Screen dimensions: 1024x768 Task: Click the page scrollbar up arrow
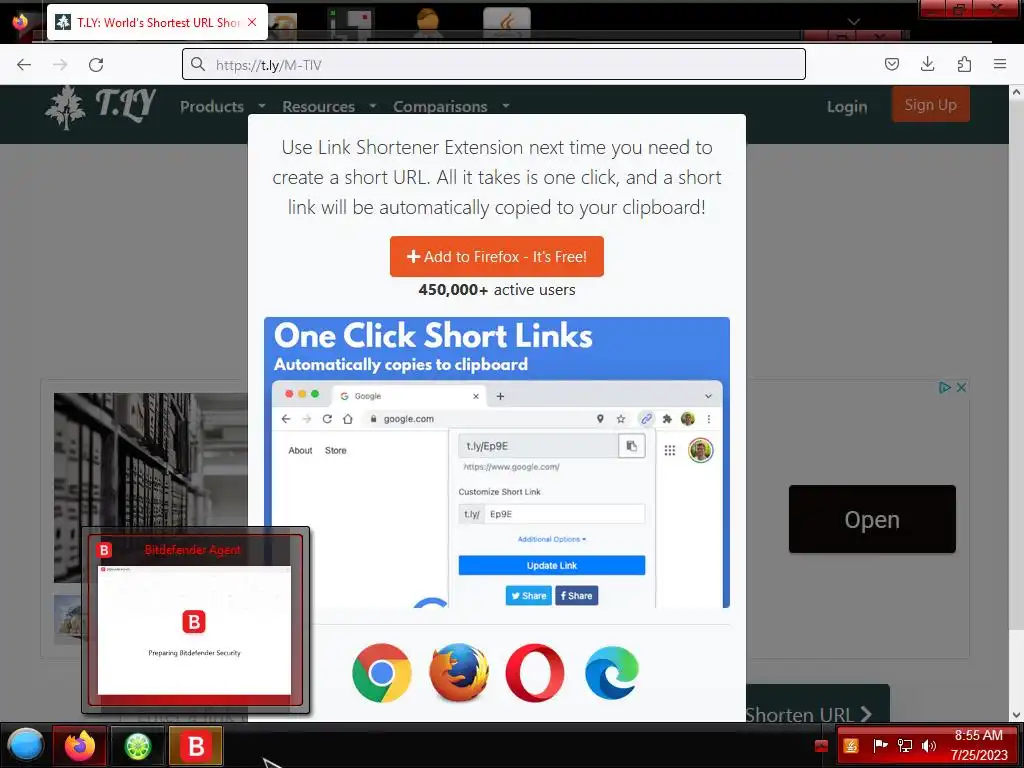coord(1016,92)
